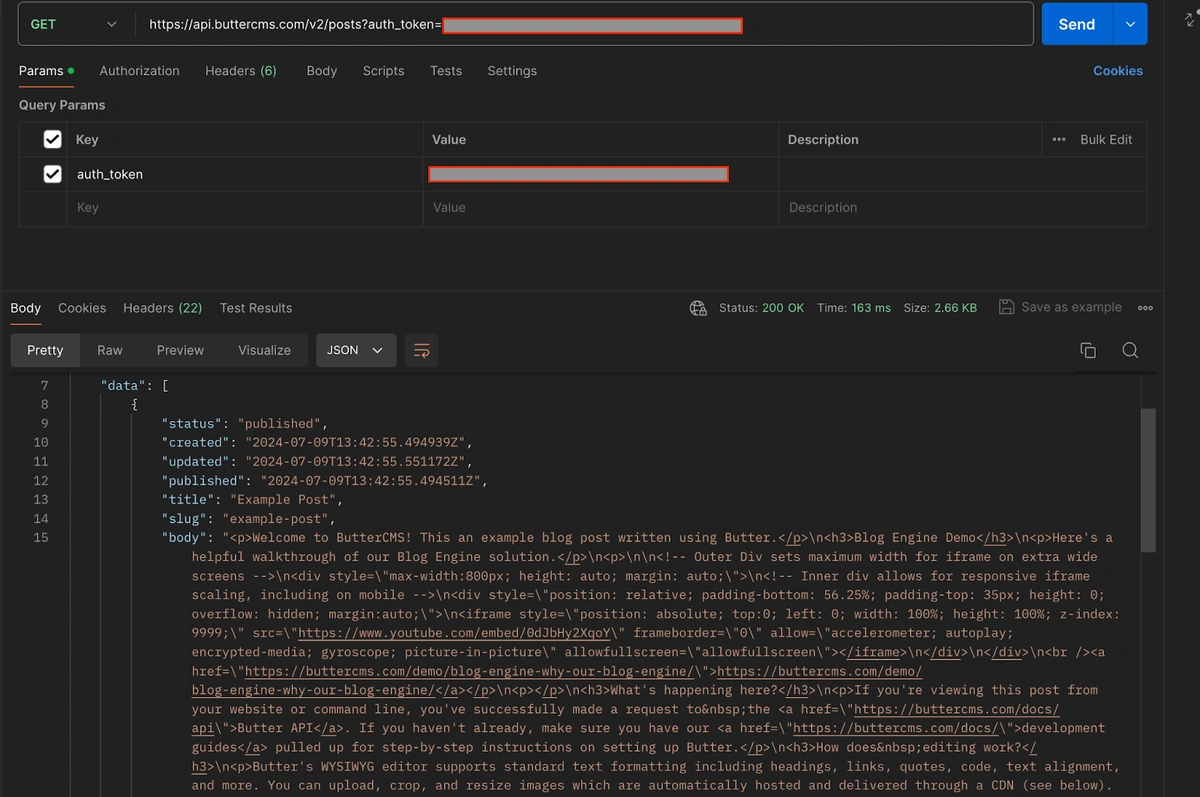
Task: Open search in the response body
Action: (x=1130, y=350)
